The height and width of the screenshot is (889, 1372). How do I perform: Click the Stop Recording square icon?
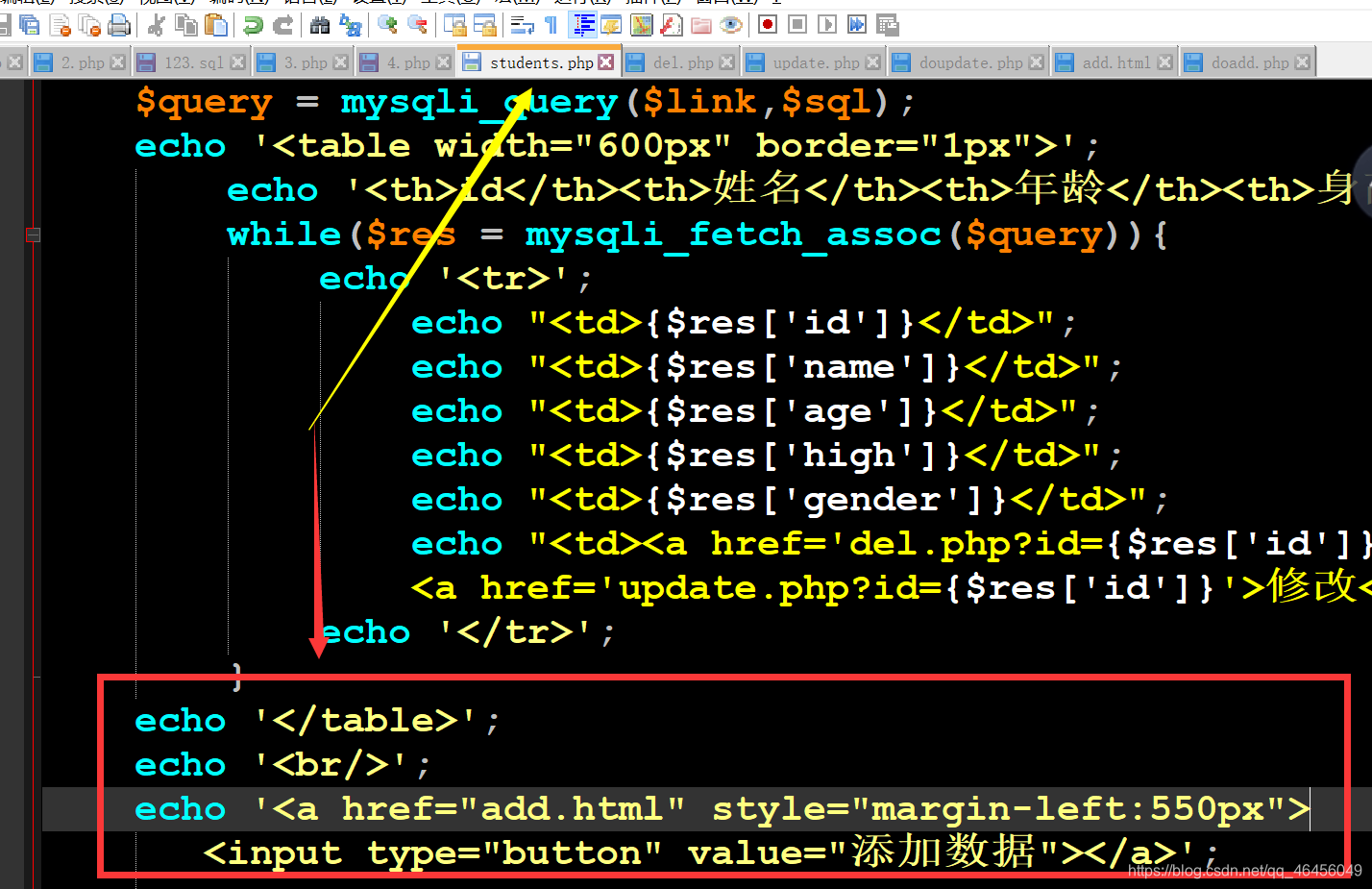(797, 25)
